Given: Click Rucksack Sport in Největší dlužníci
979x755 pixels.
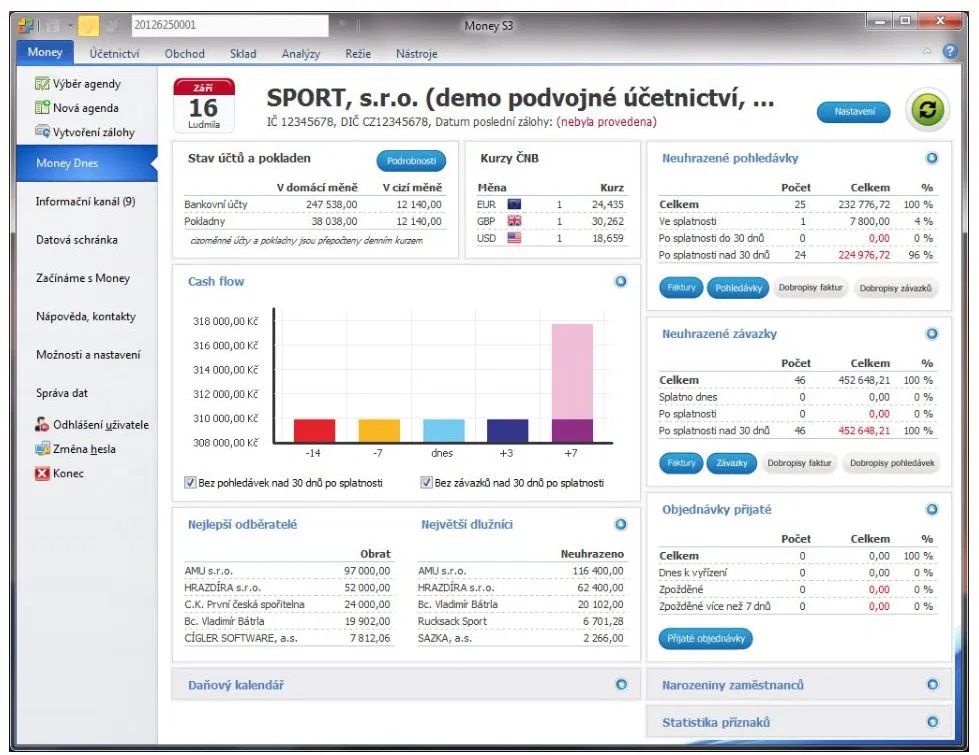Looking at the screenshot, I should tap(452, 621).
